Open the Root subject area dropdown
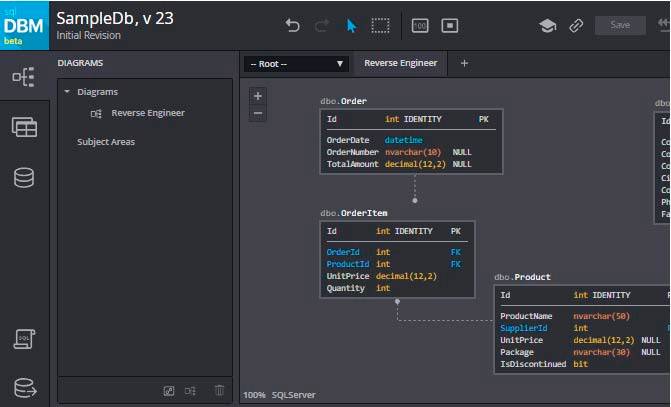The image size is (671, 407). 297,64
